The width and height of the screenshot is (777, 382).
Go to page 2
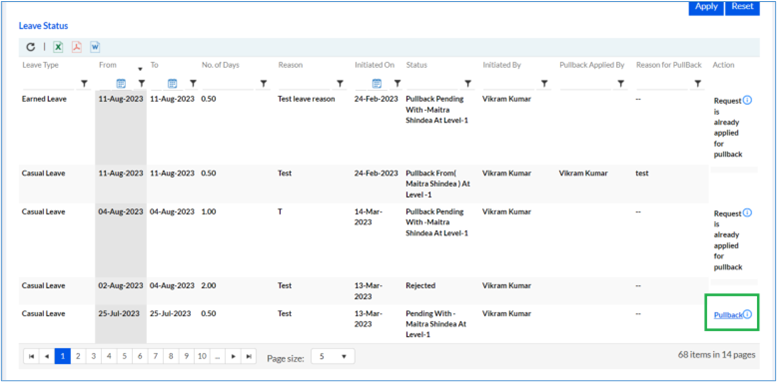78,356
